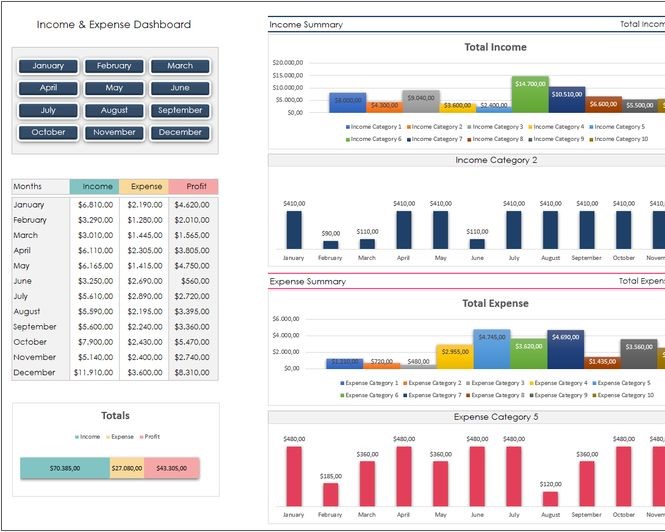Viewport: 665px width, 532px height.
Task: Click the teal Income segment in Totals bar
Action: click(65, 468)
